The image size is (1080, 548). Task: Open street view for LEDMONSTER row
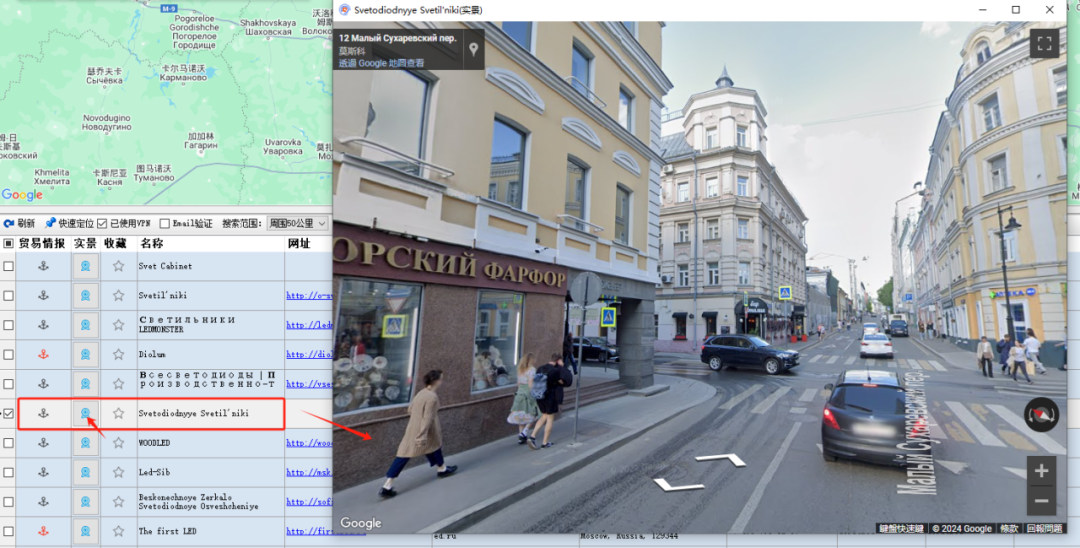(x=85, y=325)
